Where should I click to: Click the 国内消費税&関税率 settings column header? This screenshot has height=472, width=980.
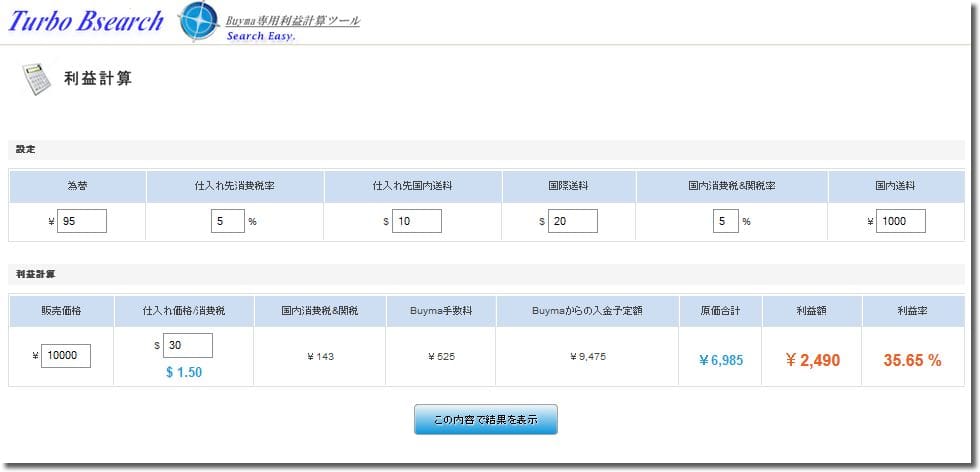[732, 186]
